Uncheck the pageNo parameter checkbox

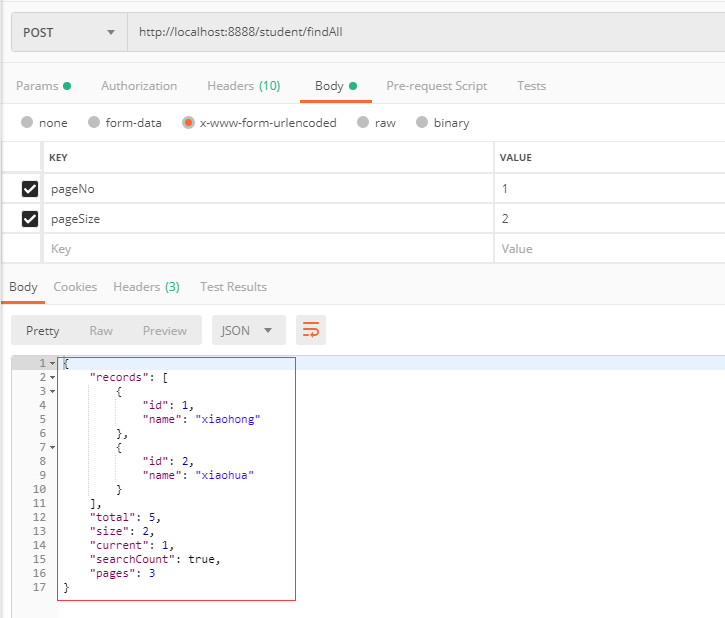(x=30, y=189)
